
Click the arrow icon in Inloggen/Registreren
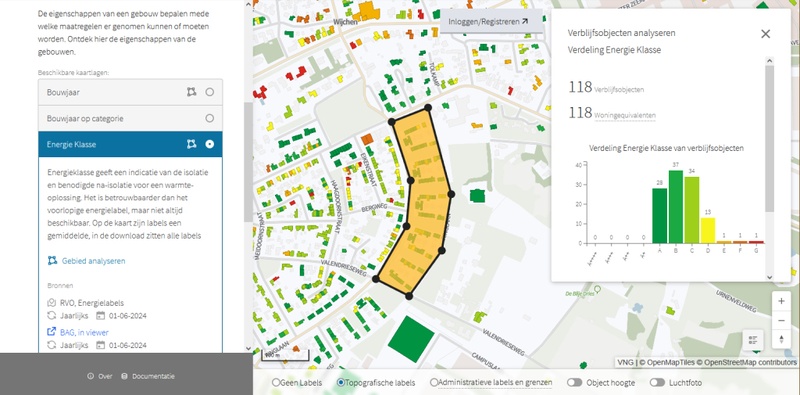(524, 21)
